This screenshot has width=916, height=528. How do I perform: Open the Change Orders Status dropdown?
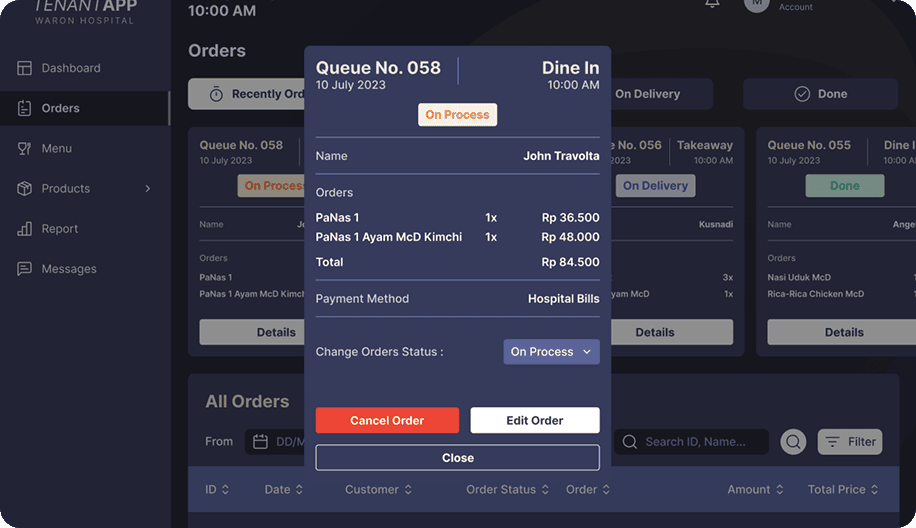click(x=551, y=352)
